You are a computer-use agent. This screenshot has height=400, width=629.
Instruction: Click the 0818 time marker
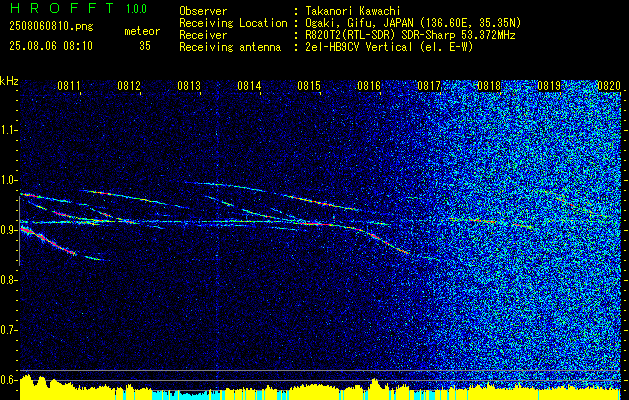tap(489, 85)
